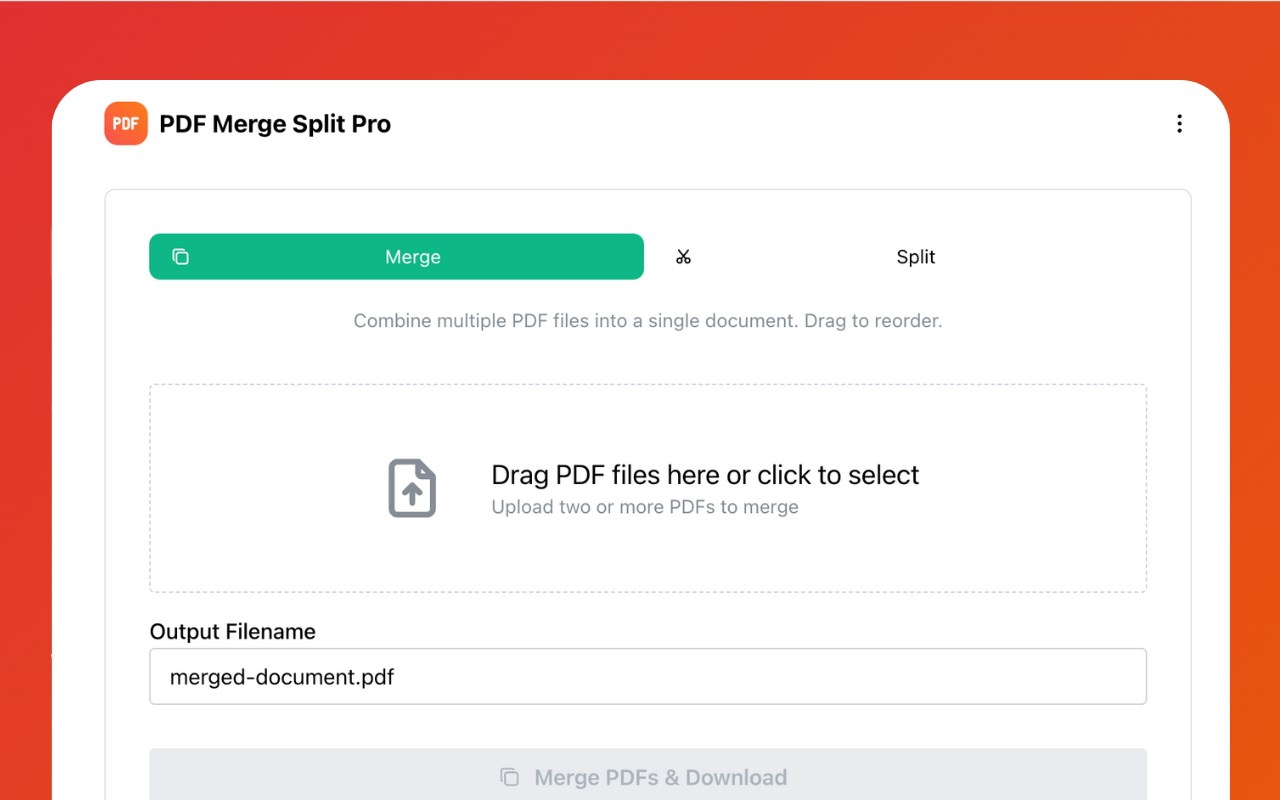1280x800 pixels.
Task: Click the file upload arrow icon
Action: [x=412, y=488]
